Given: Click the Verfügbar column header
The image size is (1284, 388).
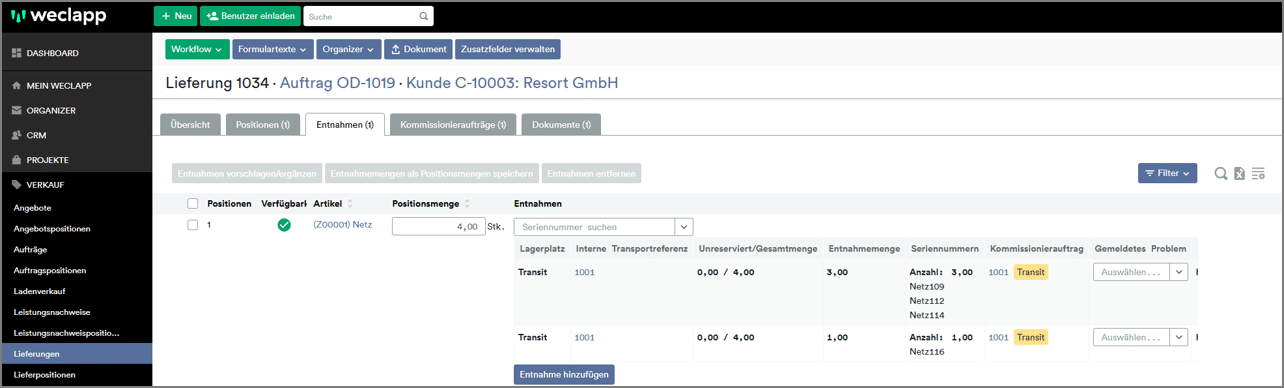Looking at the screenshot, I should (x=283, y=204).
